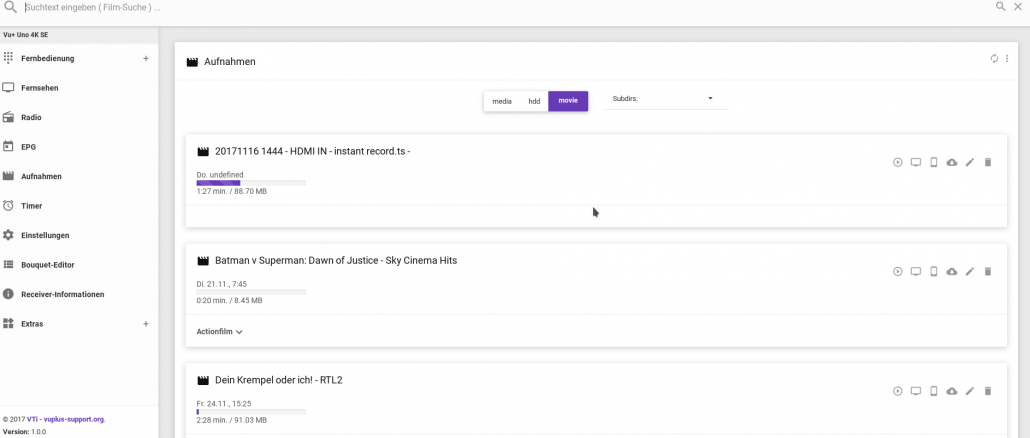Edit the Dein Krempel oder ich! recording
The image size is (1030, 438).
coord(970,391)
